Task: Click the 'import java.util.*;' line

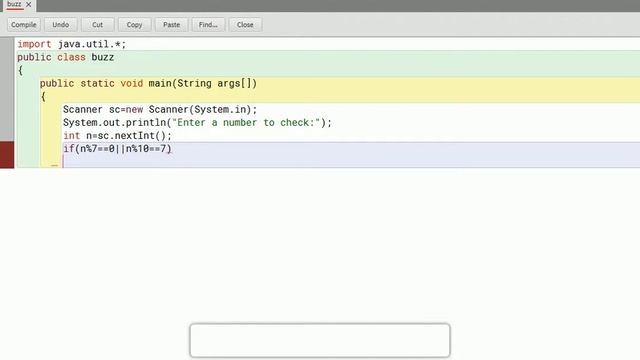Action: tap(72, 44)
